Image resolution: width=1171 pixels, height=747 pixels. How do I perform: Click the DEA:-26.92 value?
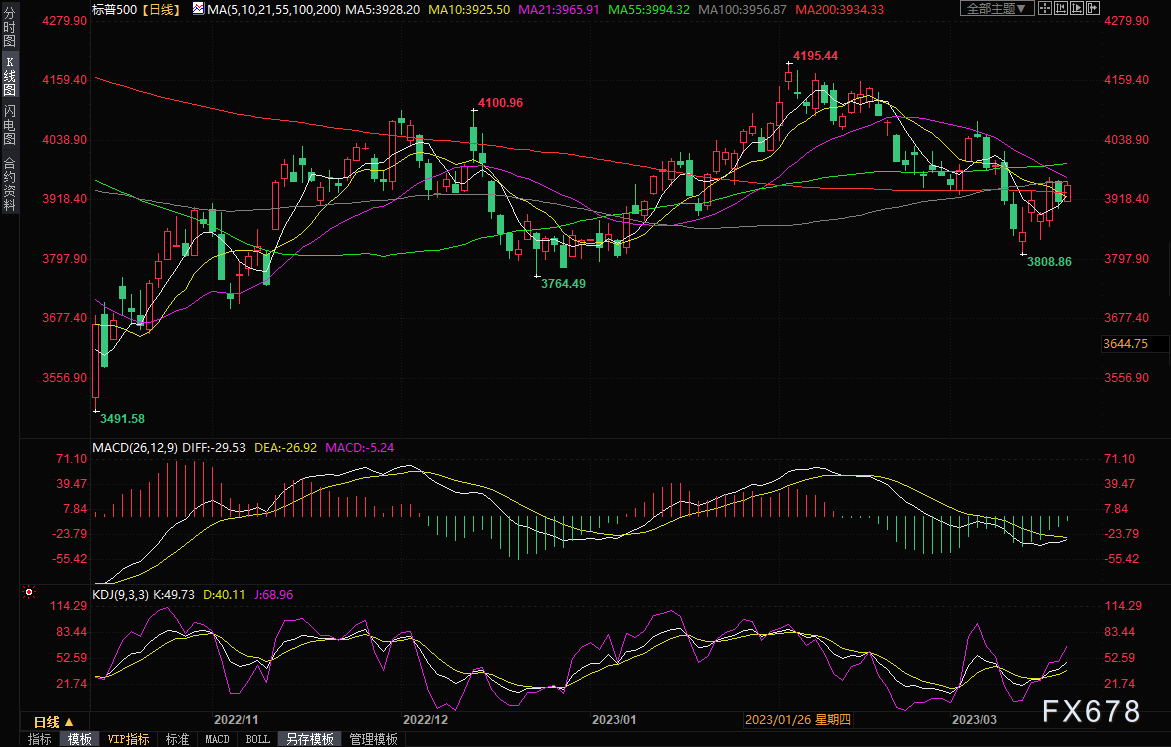coord(285,447)
